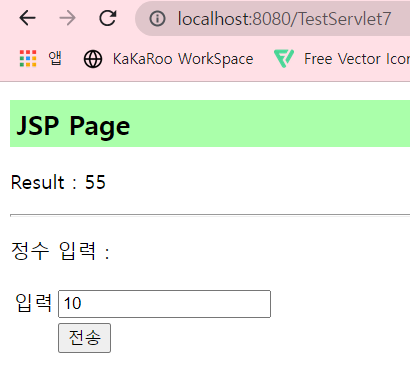Click the forward navigation arrow

(68, 18)
